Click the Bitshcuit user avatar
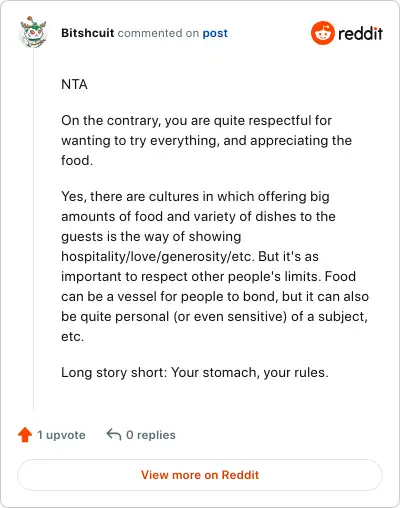 point(33,32)
